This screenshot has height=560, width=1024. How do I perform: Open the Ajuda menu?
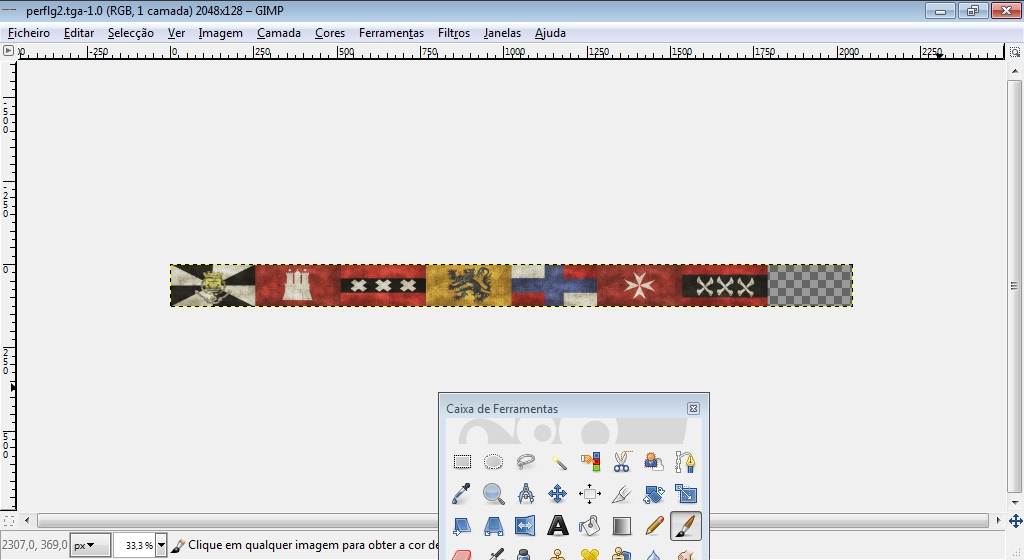[551, 33]
